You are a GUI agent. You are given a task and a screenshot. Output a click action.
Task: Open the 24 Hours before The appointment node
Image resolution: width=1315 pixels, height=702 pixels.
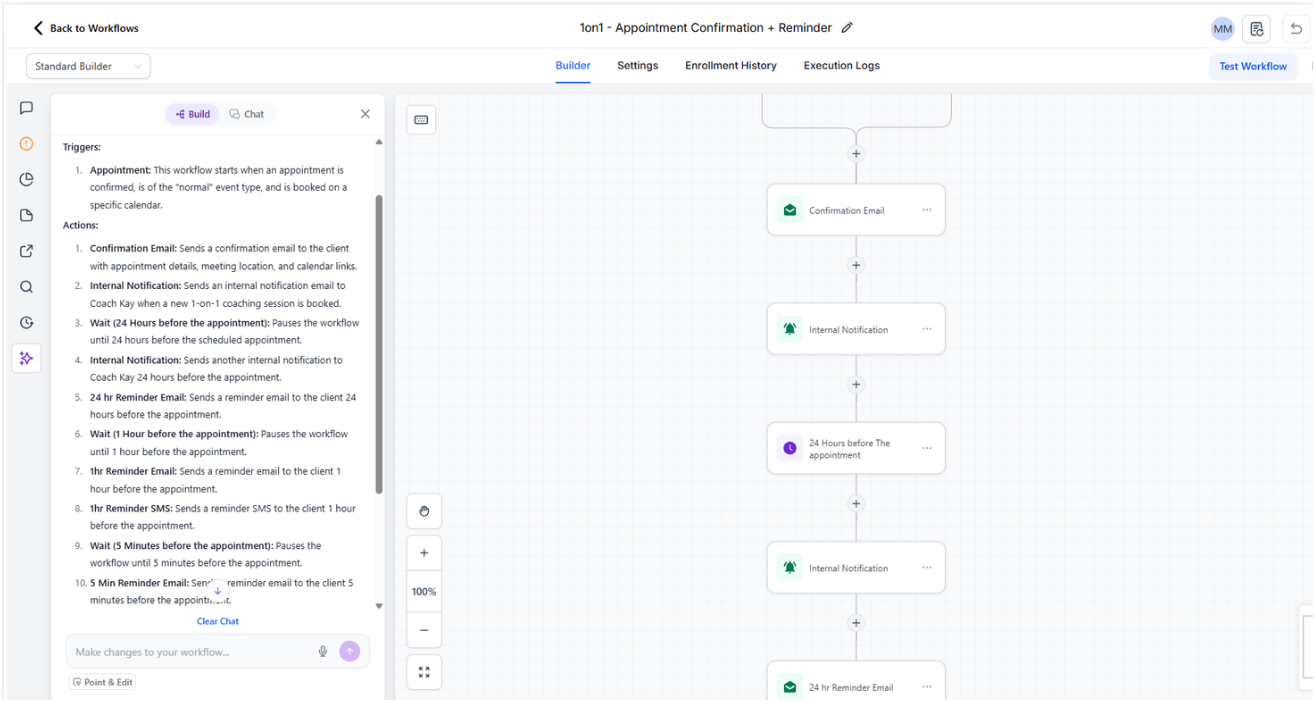[x=856, y=448]
